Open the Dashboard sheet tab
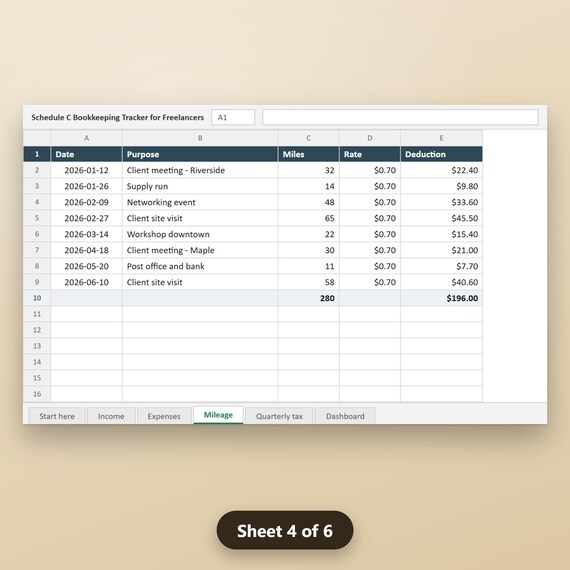 (345, 416)
